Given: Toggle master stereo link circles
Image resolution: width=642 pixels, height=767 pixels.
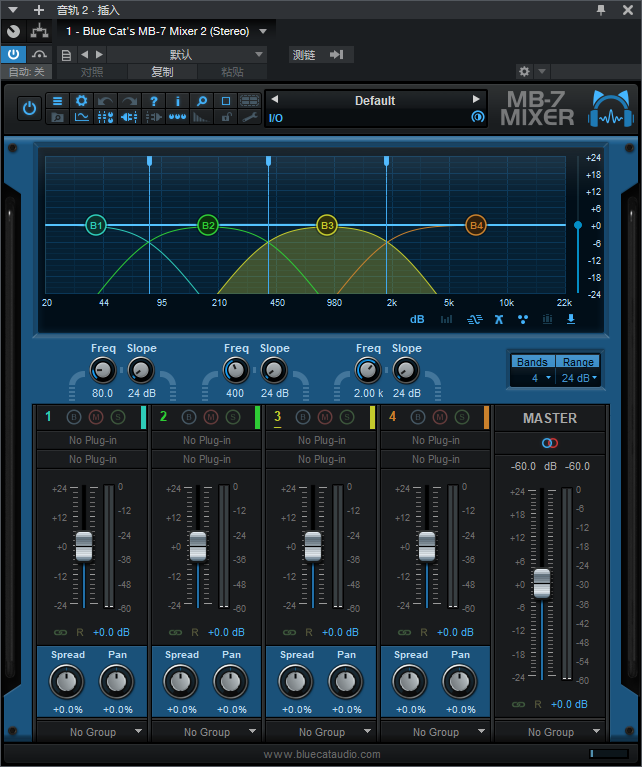Looking at the screenshot, I should click(550, 443).
